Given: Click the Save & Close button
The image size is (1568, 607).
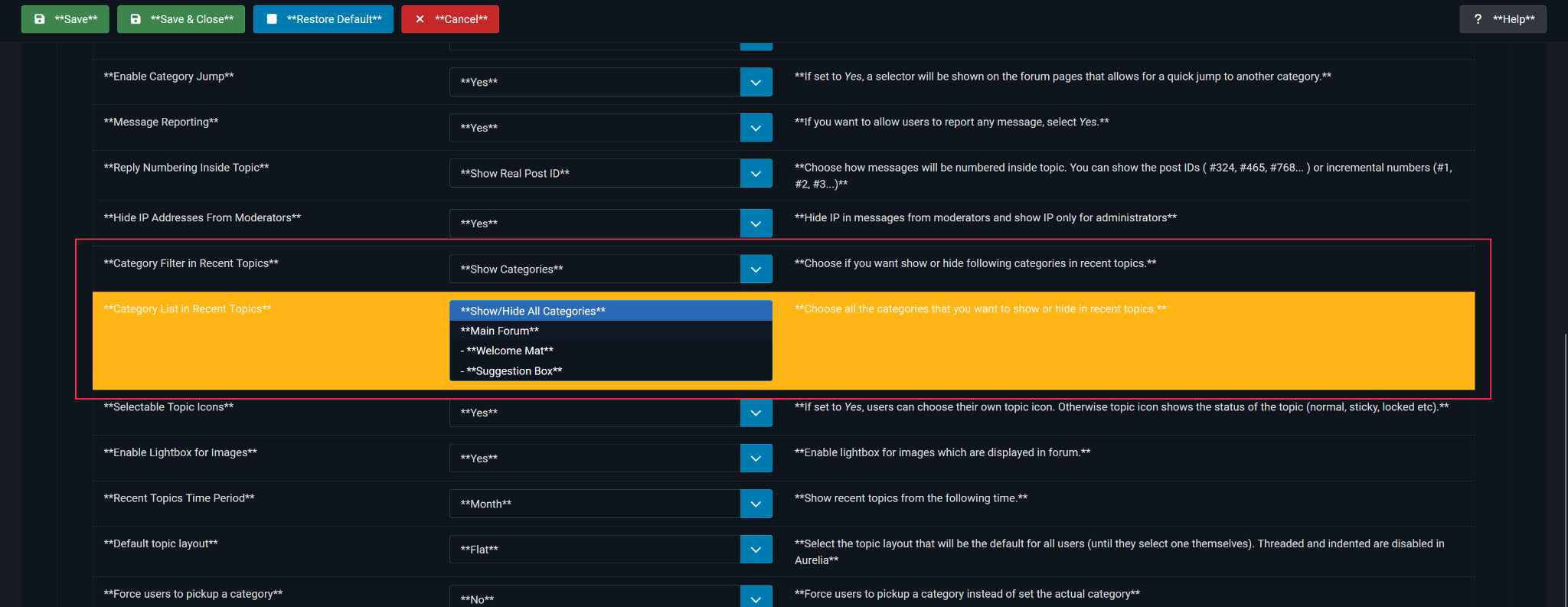Looking at the screenshot, I should click(181, 19).
